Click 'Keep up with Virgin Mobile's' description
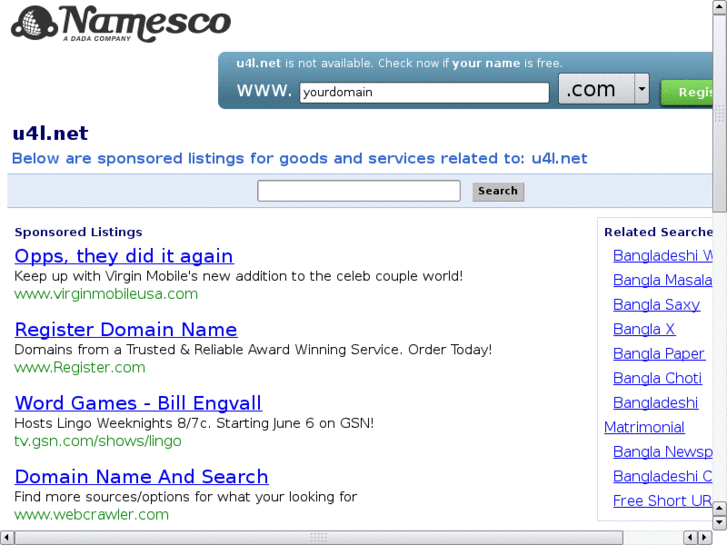The width and height of the screenshot is (727, 545). 239,276
